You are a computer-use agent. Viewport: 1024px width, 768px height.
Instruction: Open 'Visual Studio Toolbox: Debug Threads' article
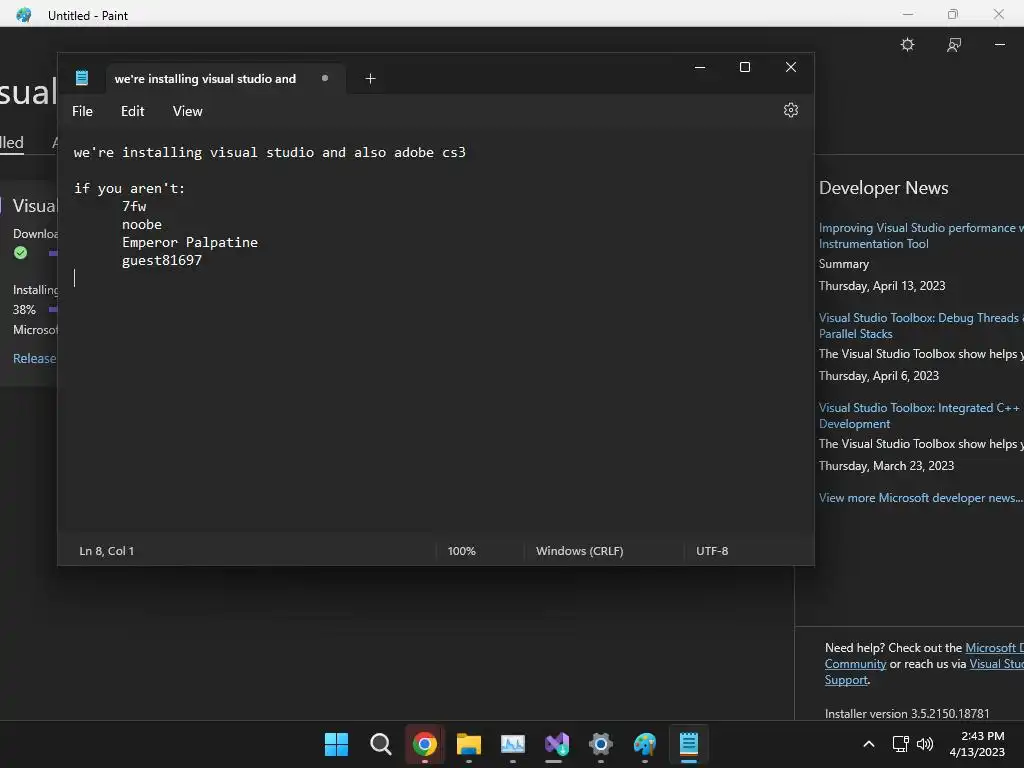tap(921, 325)
